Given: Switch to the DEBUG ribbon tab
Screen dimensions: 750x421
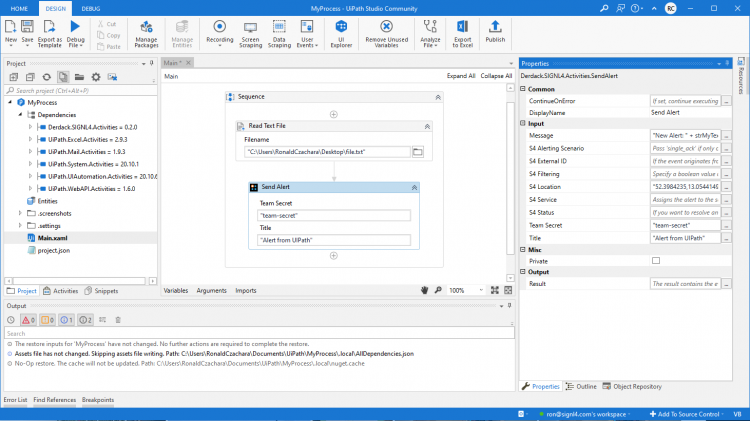Looking at the screenshot, I should pyautogui.click(x=90, y=9).
